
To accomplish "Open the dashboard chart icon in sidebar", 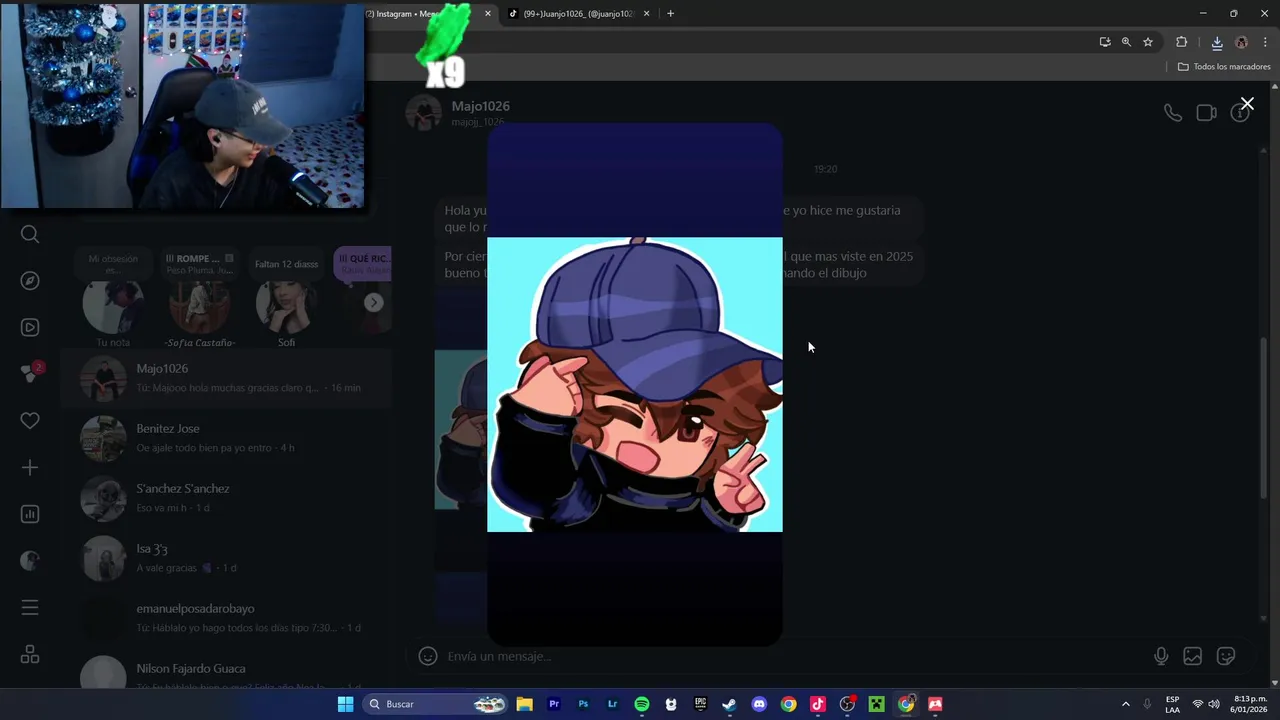I will click(x=30, y=514).
